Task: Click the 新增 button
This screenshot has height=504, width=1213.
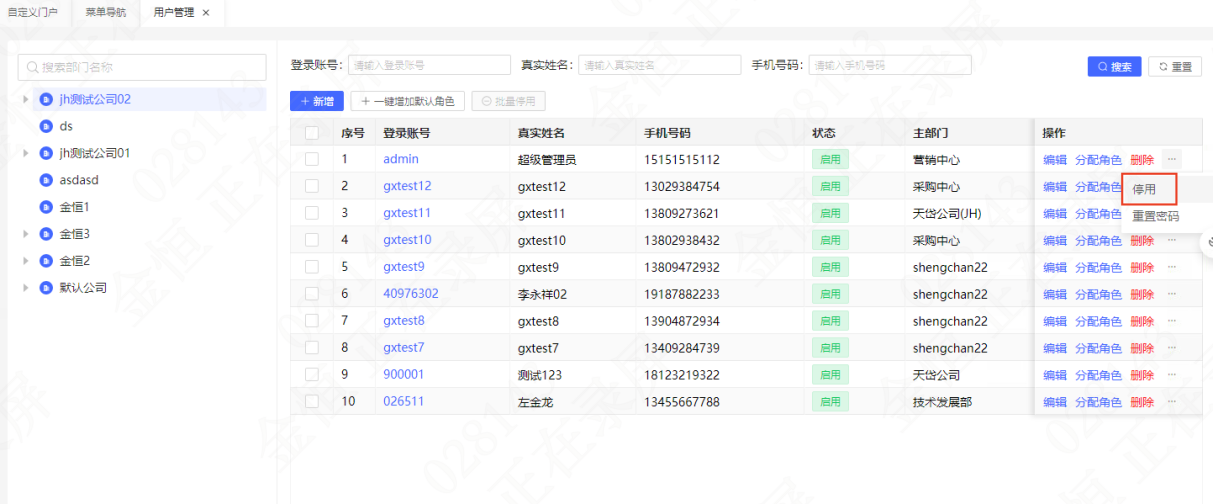Action: (317, 101)
